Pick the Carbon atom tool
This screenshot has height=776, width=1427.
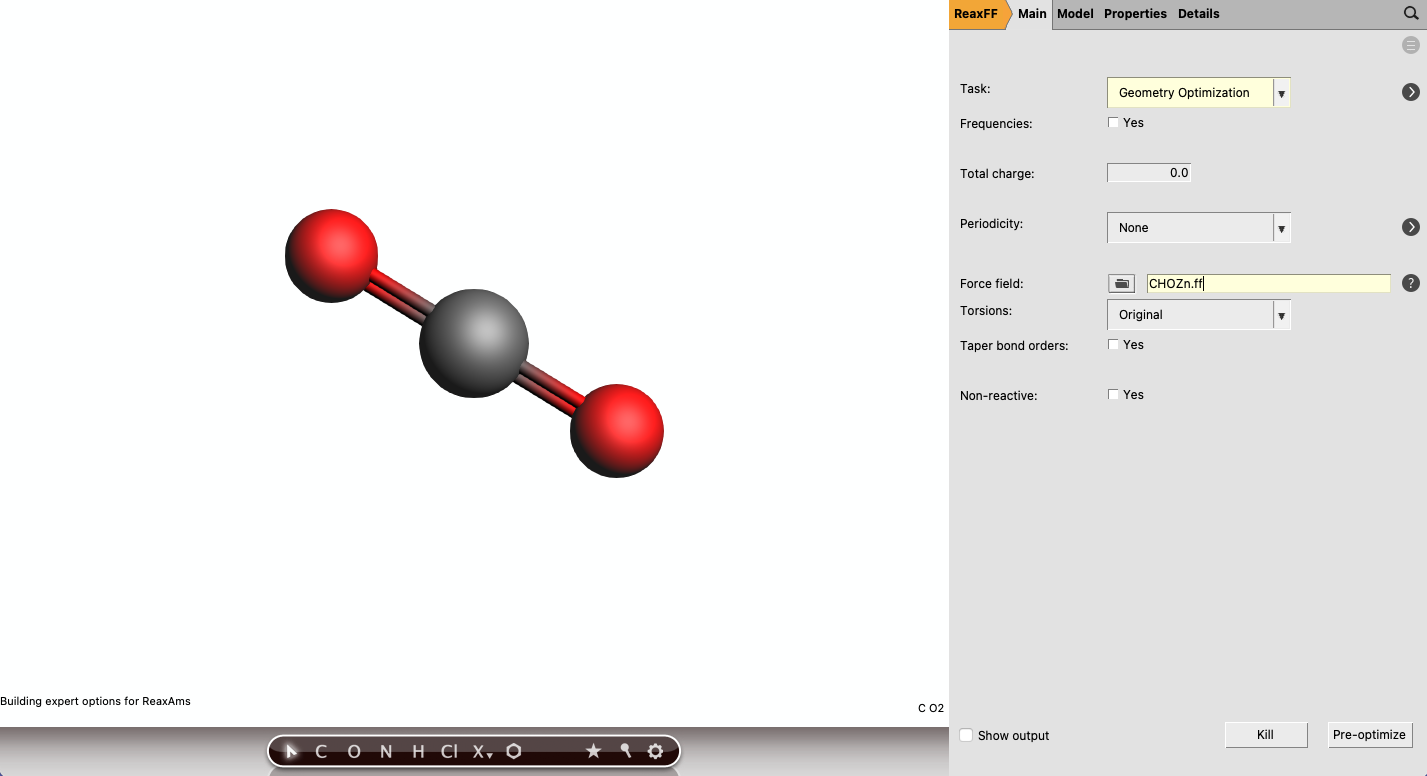coord(320,751)
